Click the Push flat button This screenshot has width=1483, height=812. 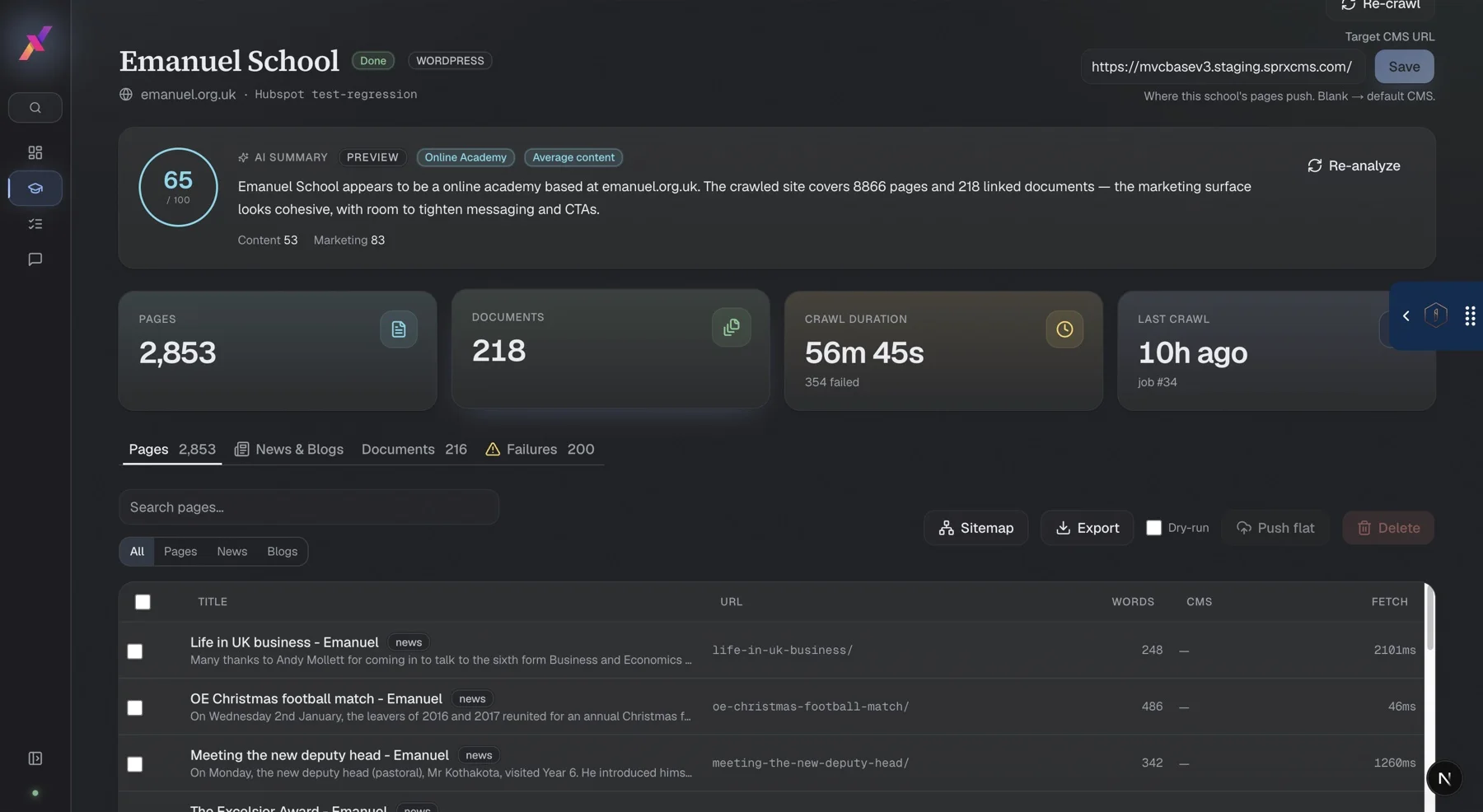[1275, 528]
